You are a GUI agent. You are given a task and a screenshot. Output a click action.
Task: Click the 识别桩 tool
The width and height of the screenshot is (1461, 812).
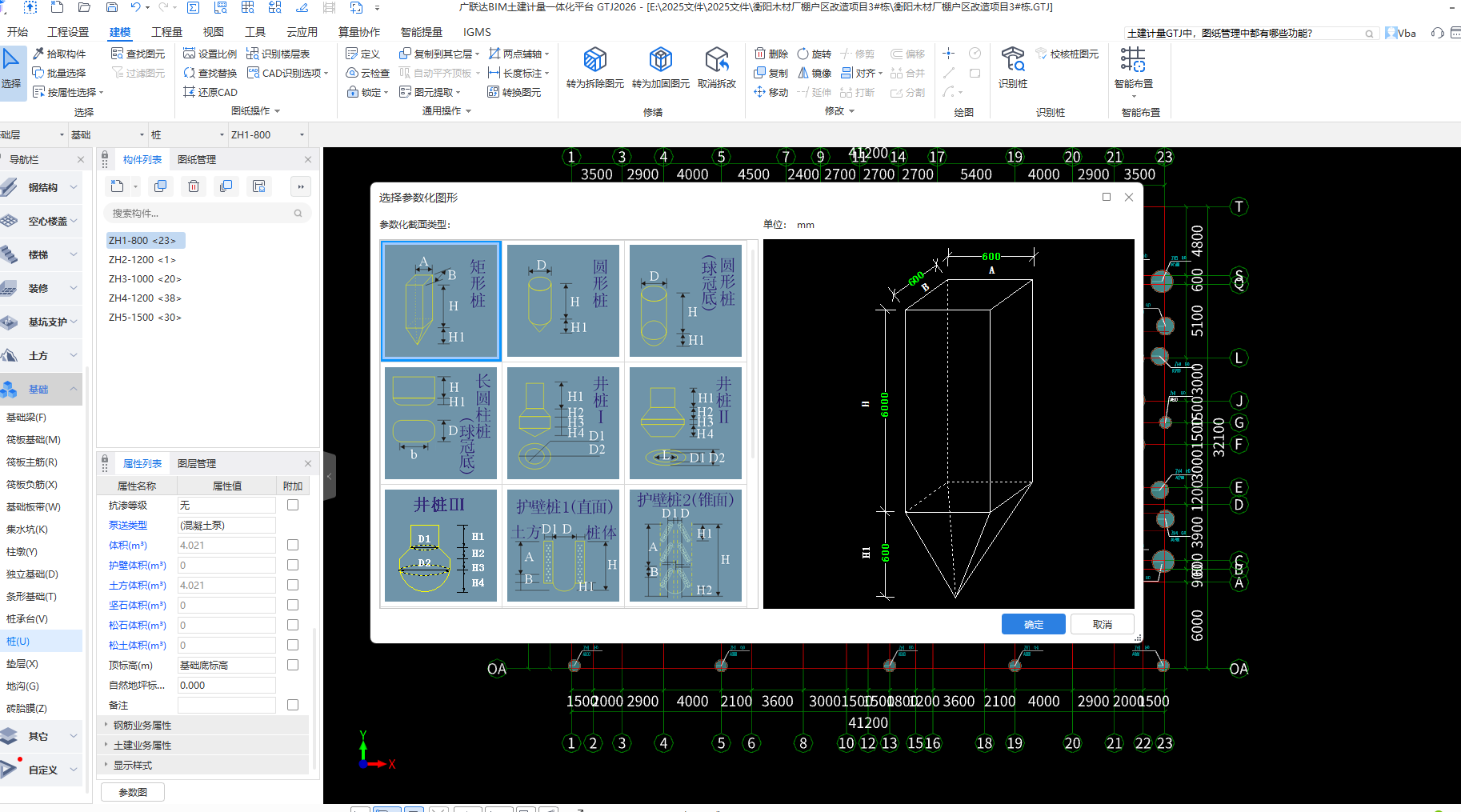click(x=1013, y=69)
